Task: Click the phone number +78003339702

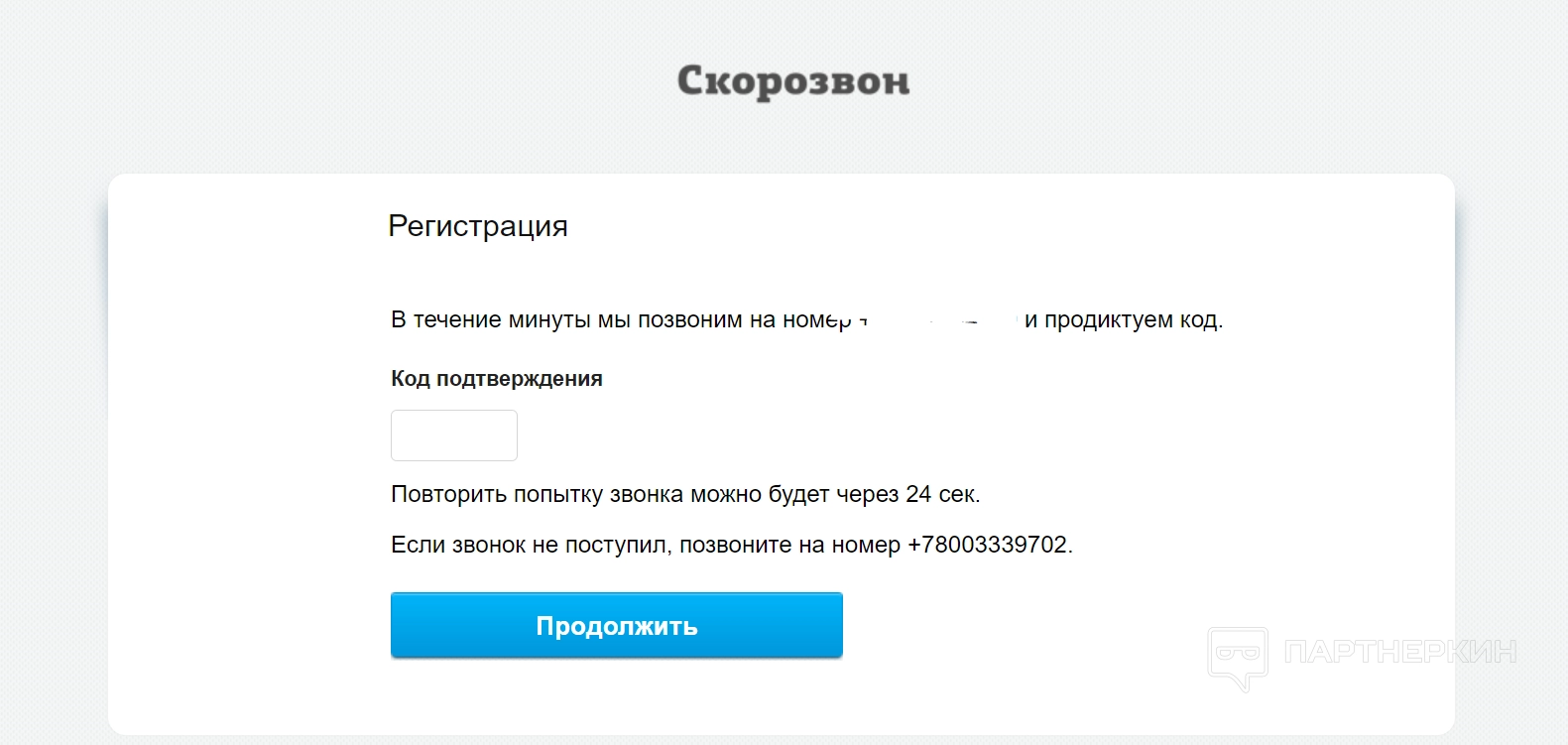Action: point(989,545)
